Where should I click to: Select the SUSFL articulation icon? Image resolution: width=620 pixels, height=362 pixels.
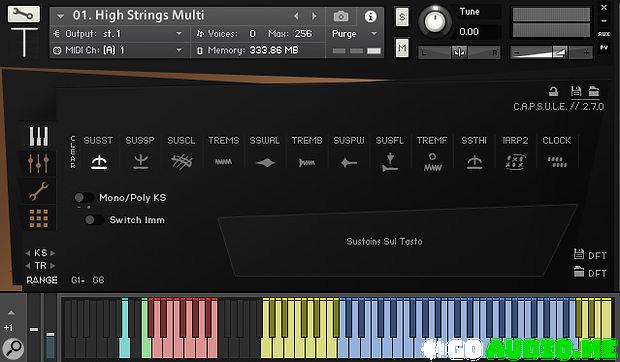390,162
